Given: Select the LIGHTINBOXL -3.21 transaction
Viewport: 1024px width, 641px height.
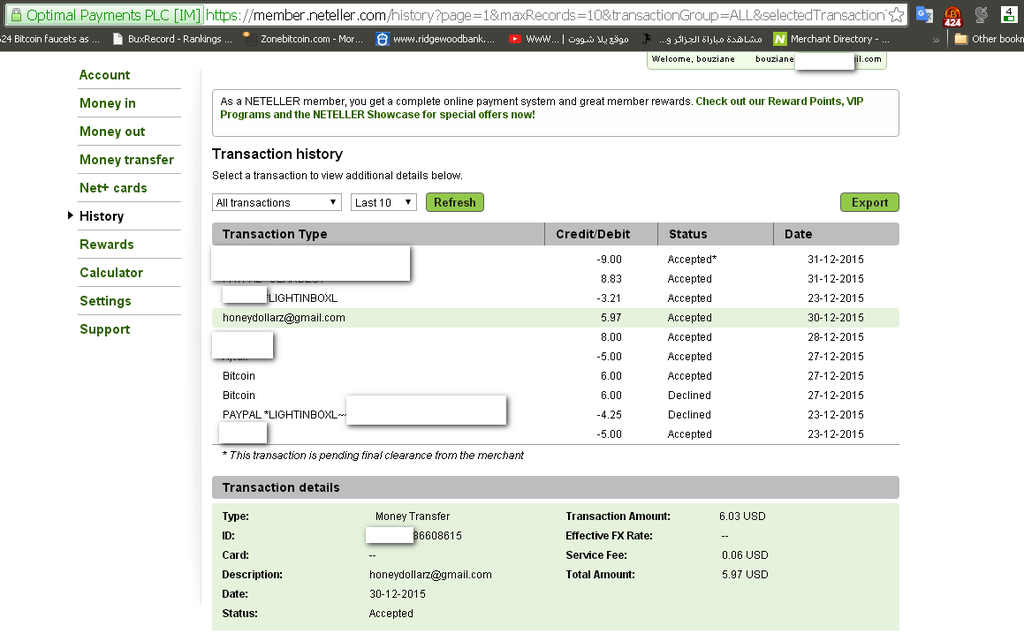Looking at the screenshot, I should (x=555, y=298).
